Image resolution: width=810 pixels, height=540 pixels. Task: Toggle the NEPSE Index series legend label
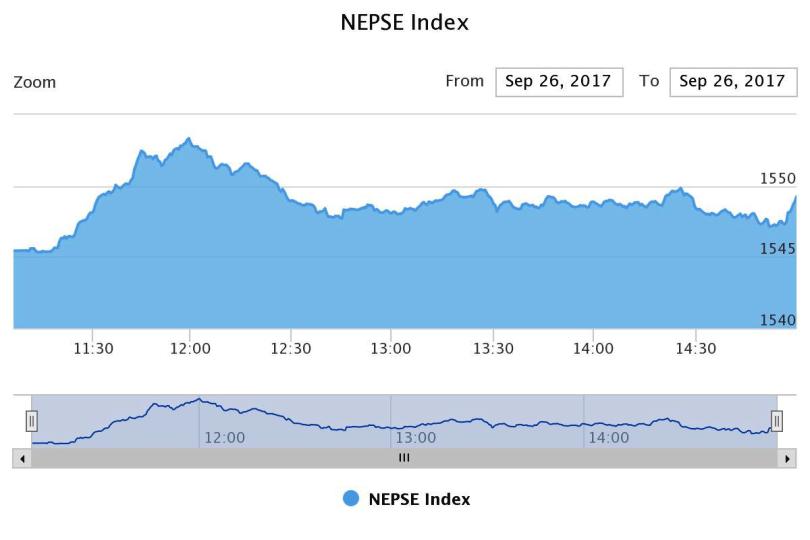pyautogui.click(x=419, y=499)
